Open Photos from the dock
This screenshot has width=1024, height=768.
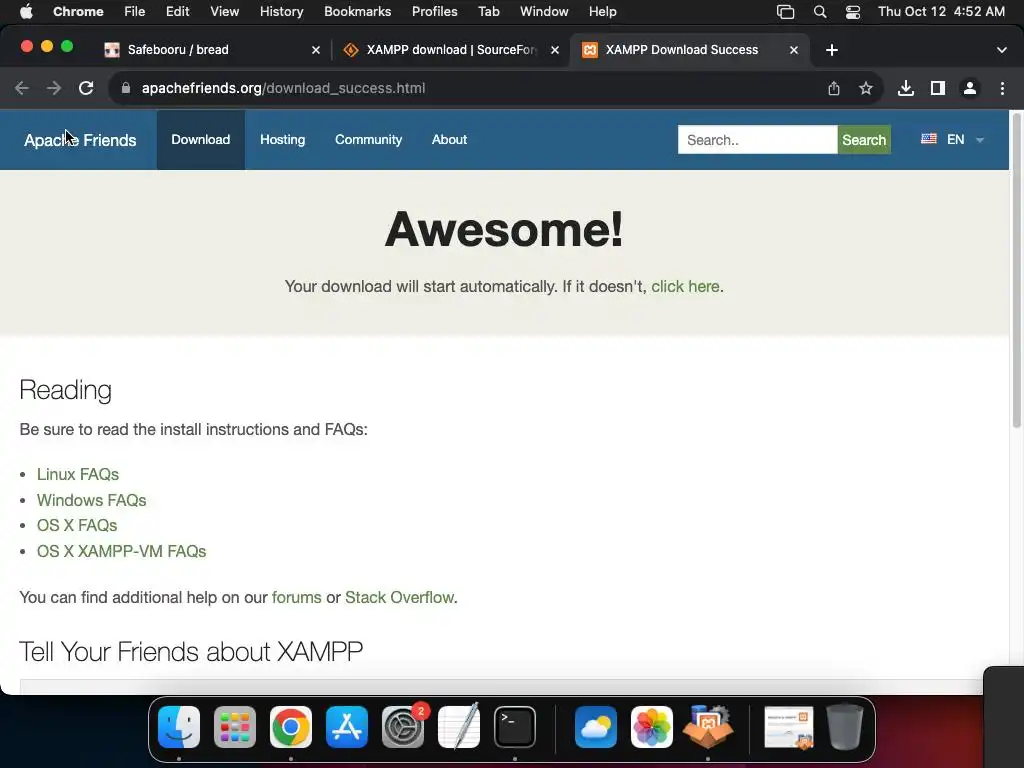click(x=652, y=727)
